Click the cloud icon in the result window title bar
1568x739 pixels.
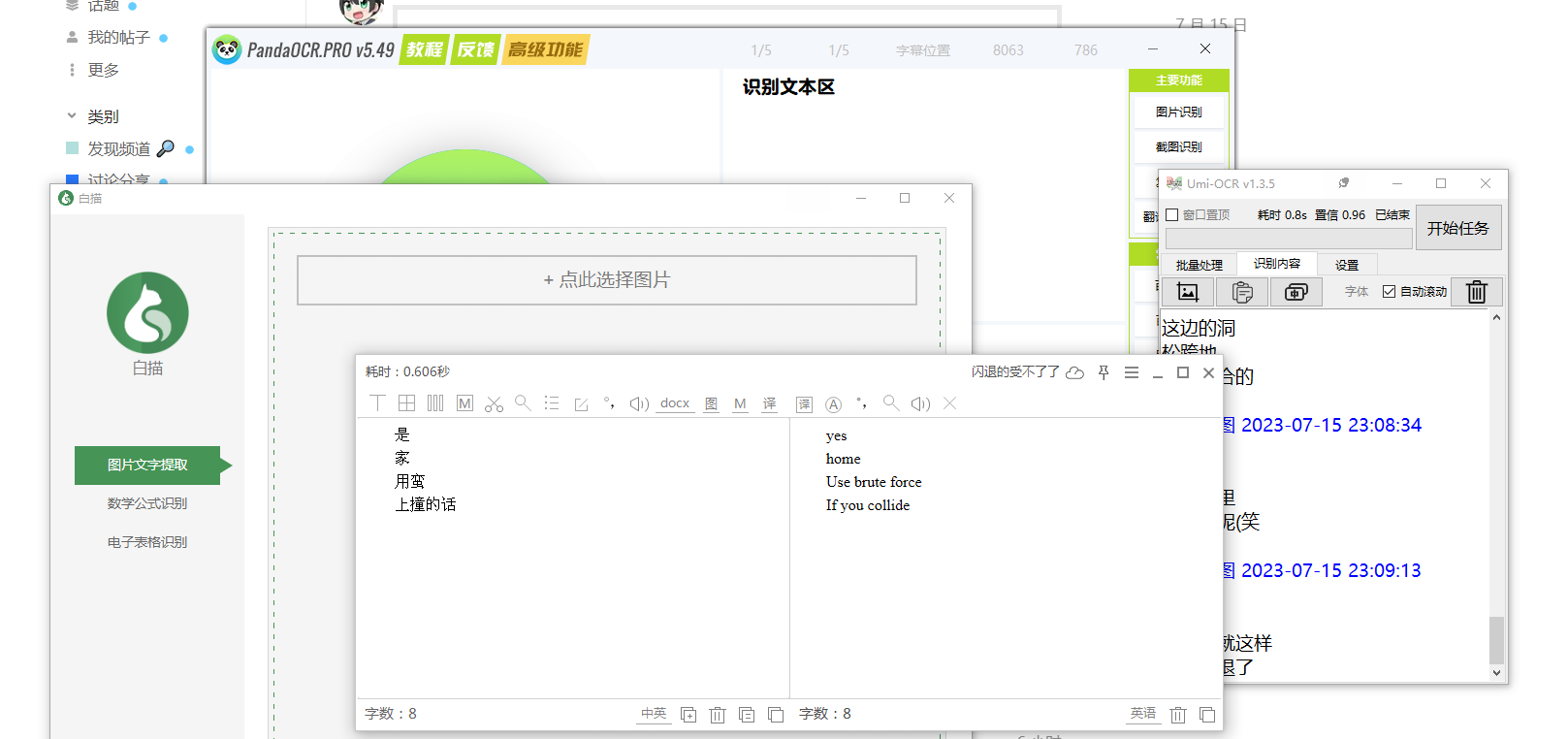point(1074,372)
